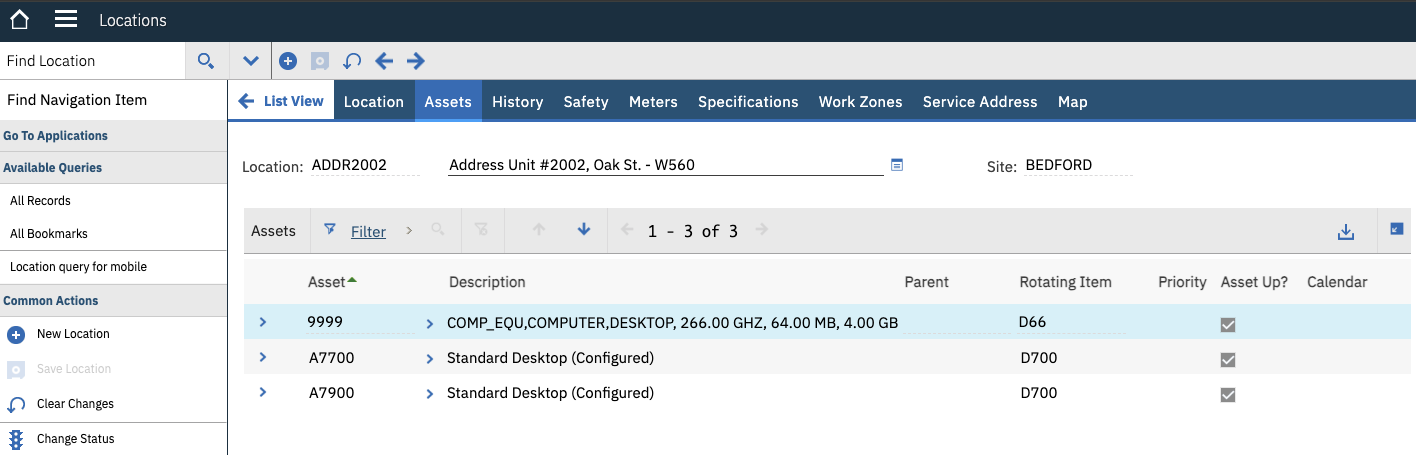Toggle Asset Up checkbox for asset A7900
Image resolution: width=1416 pixels, height=455 pixels.
coord(1228,394)
